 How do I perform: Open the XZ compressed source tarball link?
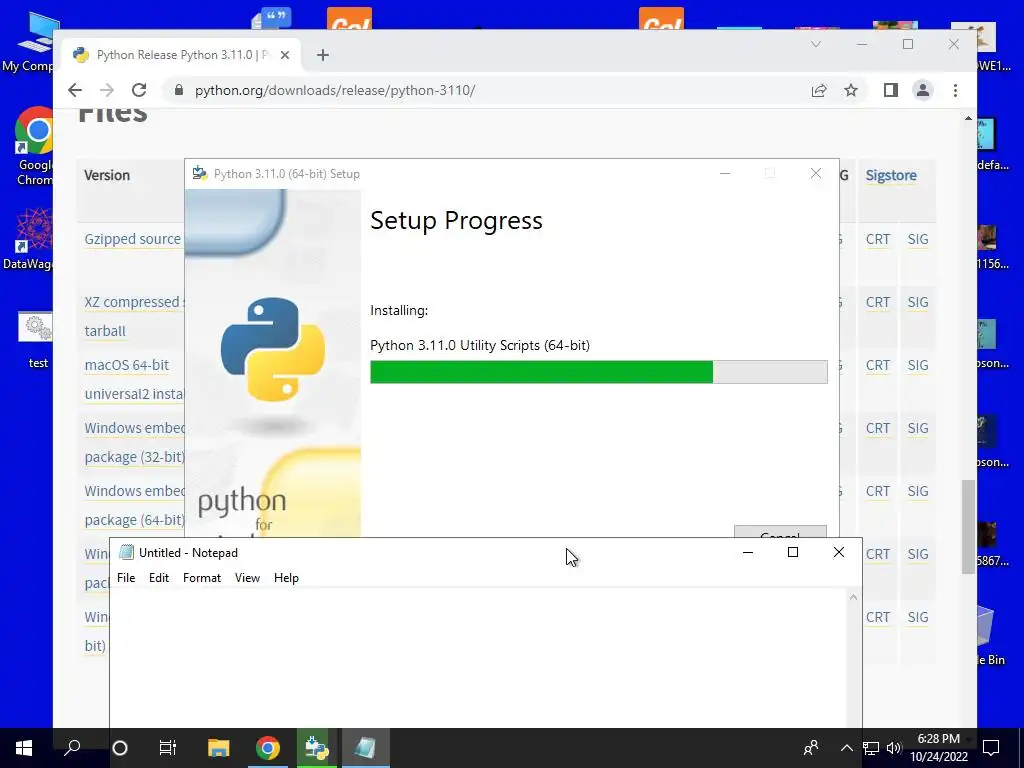tap(134, 317)
